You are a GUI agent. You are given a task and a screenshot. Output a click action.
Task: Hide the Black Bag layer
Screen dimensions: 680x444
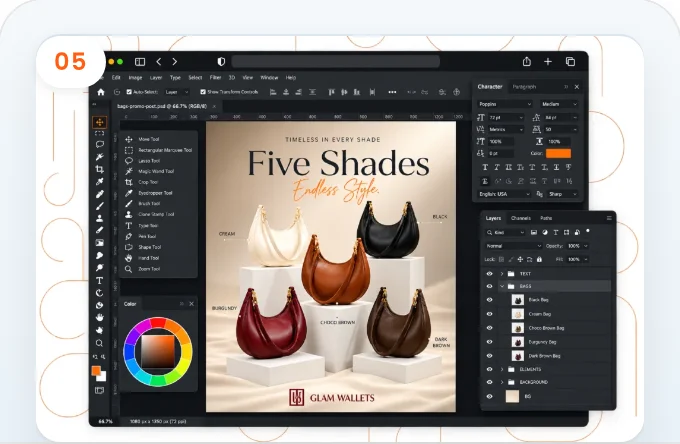490,300
